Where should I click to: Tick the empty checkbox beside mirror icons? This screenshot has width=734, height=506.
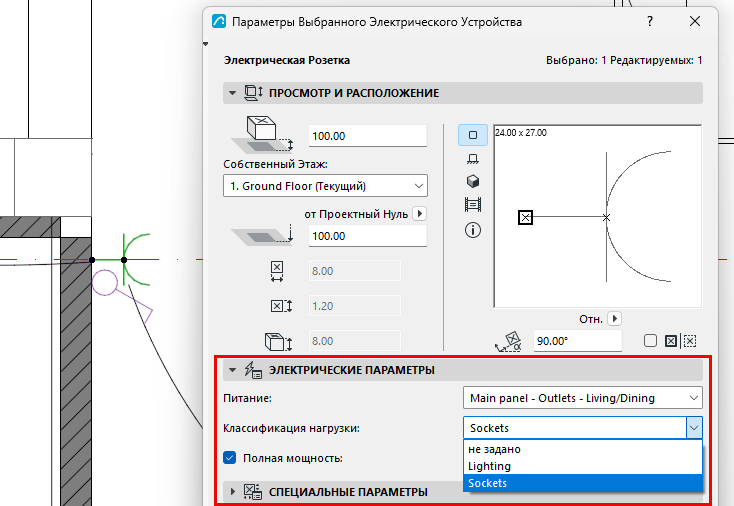point(650,341)
